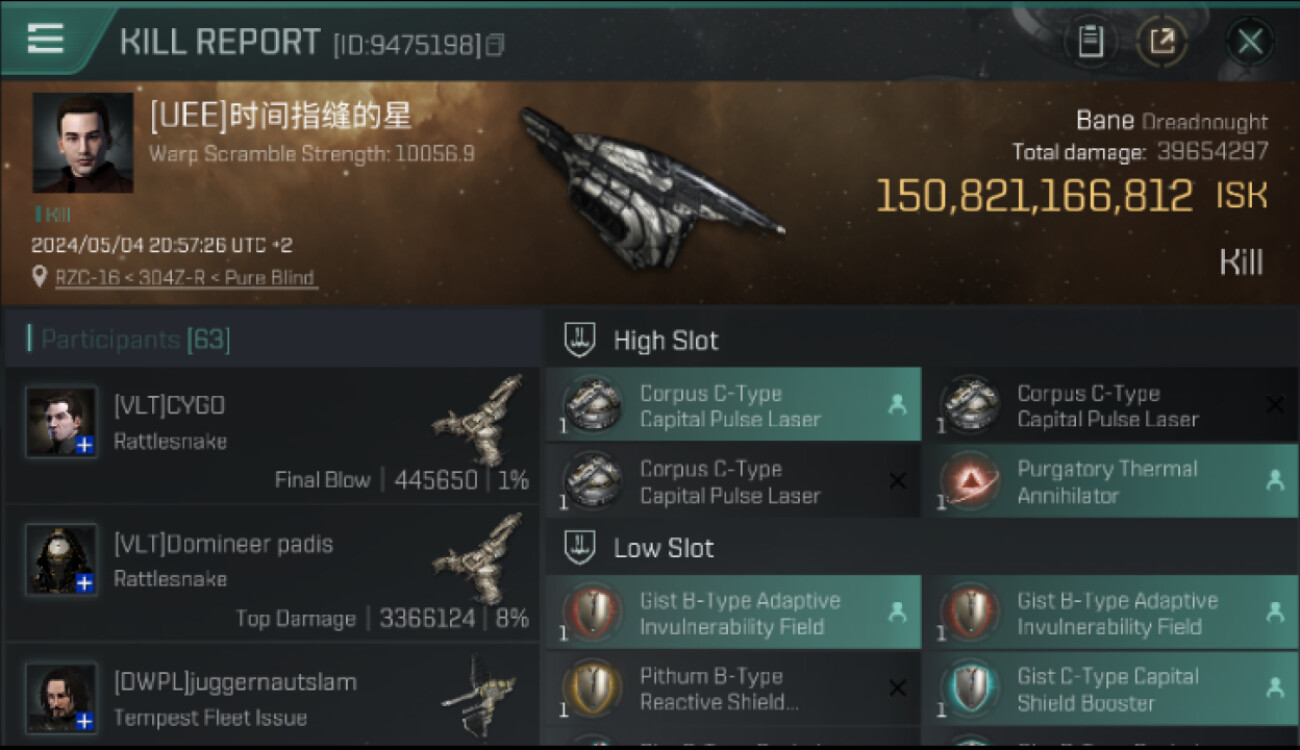The width and height of the screenshot is (1300, 750).
Task: Select Pithum B-Type Reactive Shield module
Action: 733,689
